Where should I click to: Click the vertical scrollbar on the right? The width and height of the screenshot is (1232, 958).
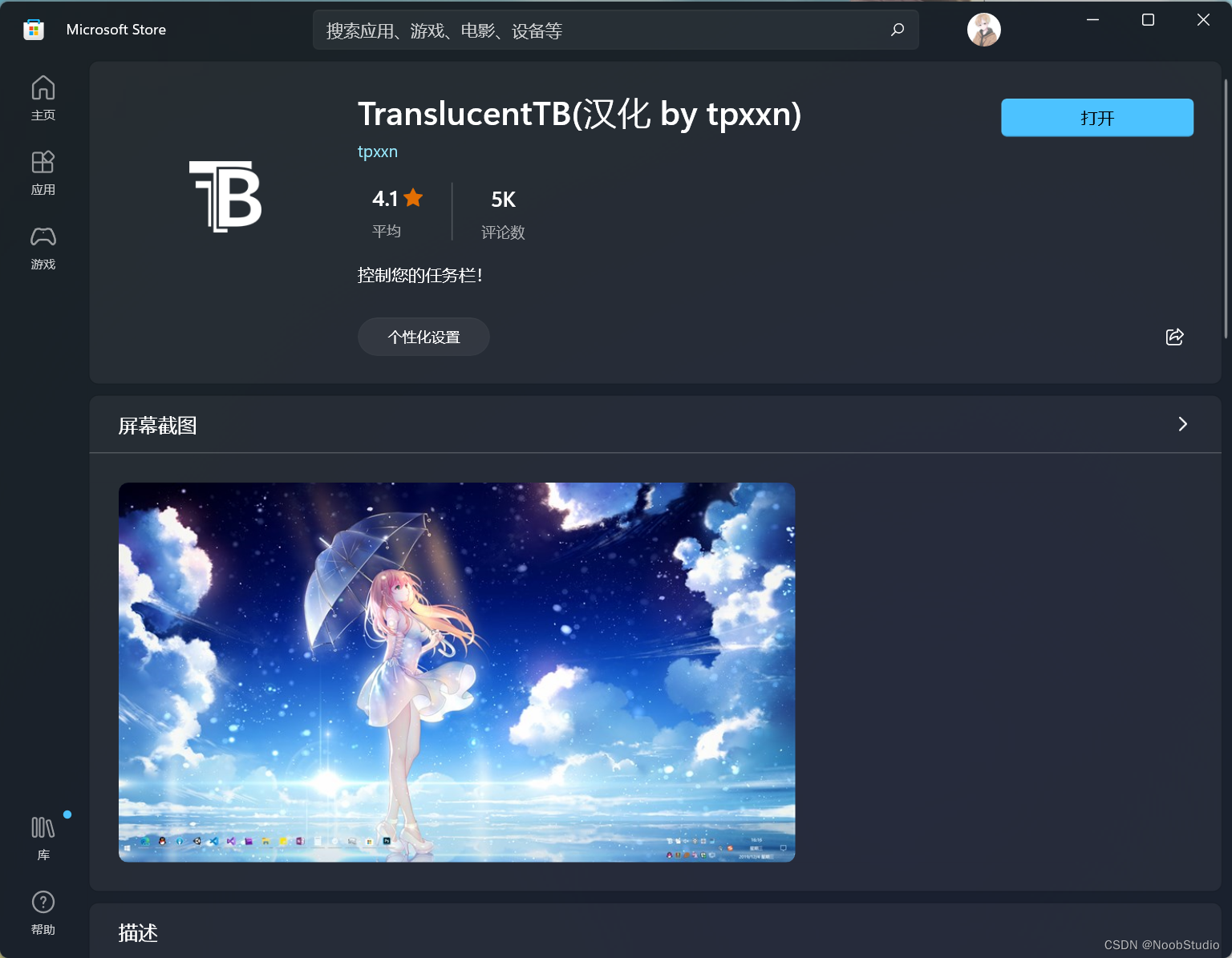pyautogui.click(x=1226, y=208)
